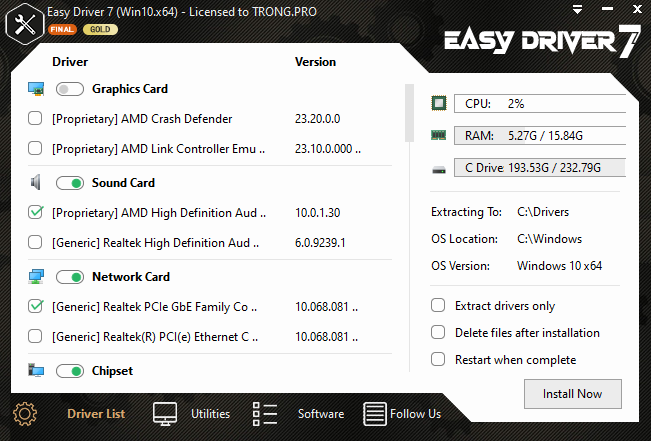The image size is (652, 442).
Task: Click the Graphics Card category icon
Action: coord(36,89)
